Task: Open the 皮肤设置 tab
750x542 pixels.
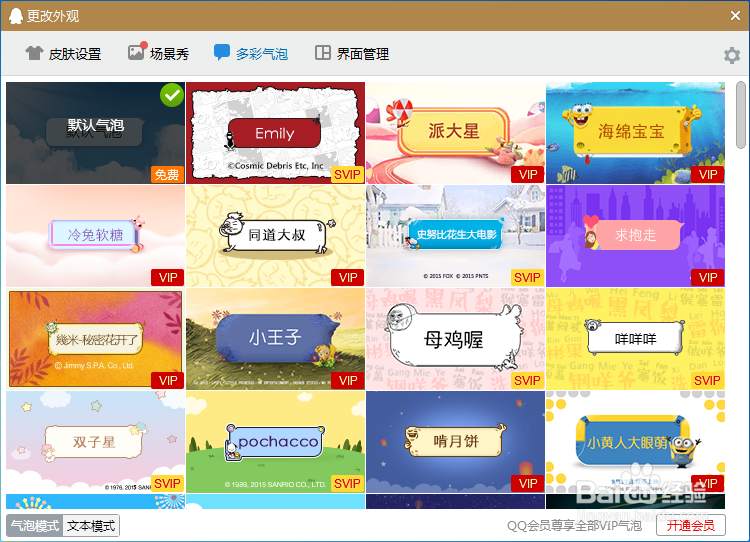Action: coord(63,54)
